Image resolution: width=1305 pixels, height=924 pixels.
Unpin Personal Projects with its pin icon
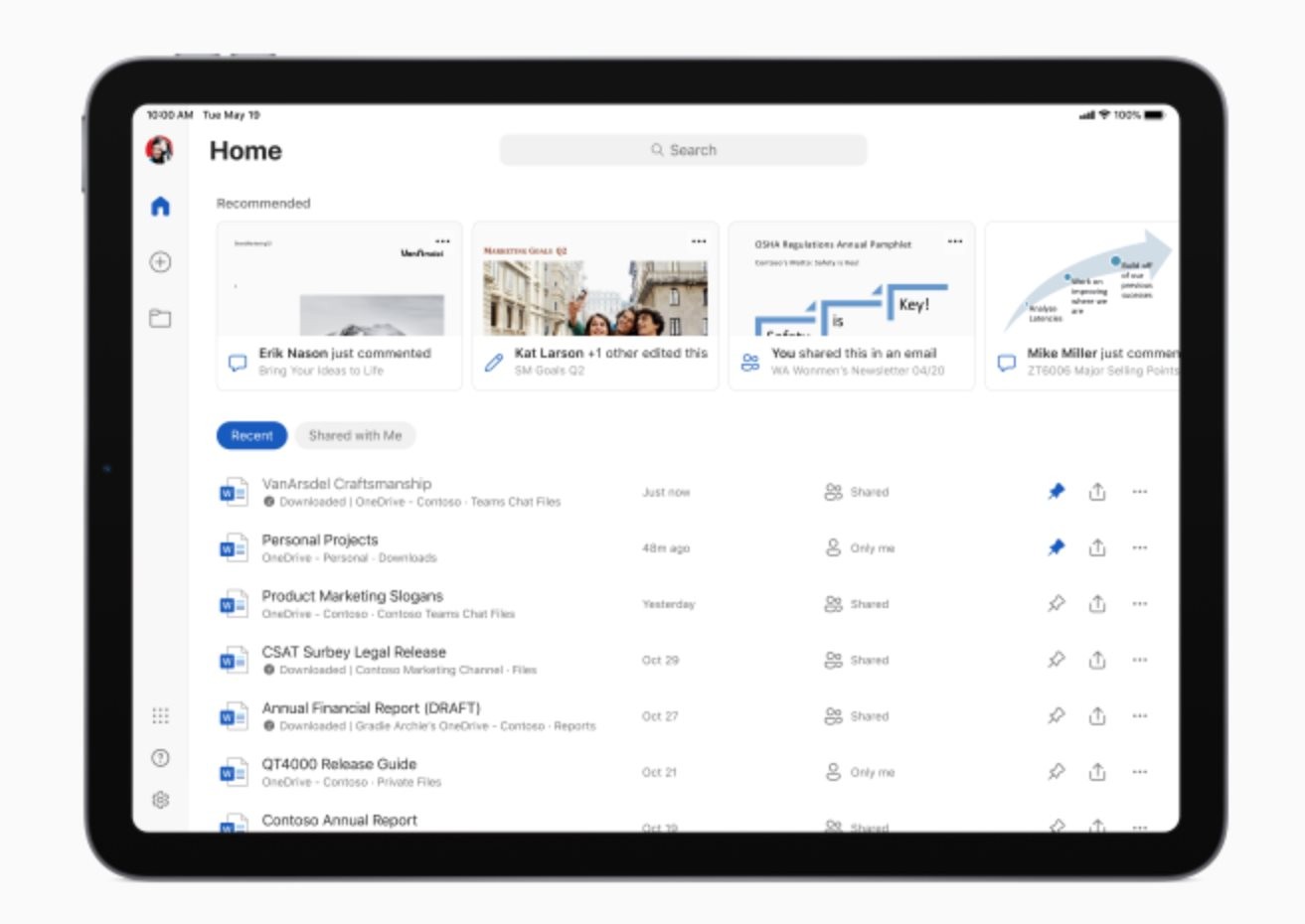1057,547
